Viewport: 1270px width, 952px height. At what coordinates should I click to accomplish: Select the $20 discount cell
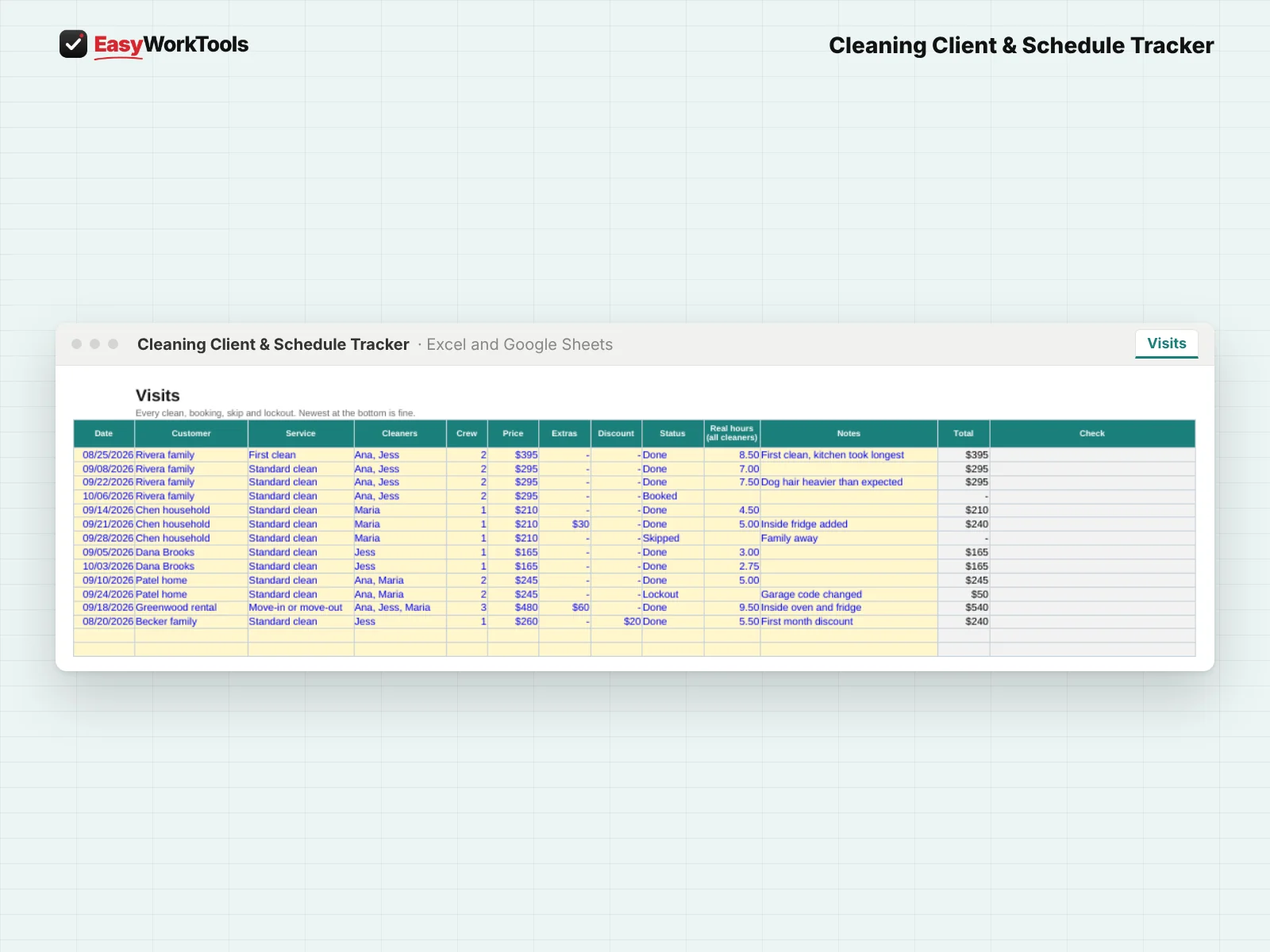click(616, 622)
